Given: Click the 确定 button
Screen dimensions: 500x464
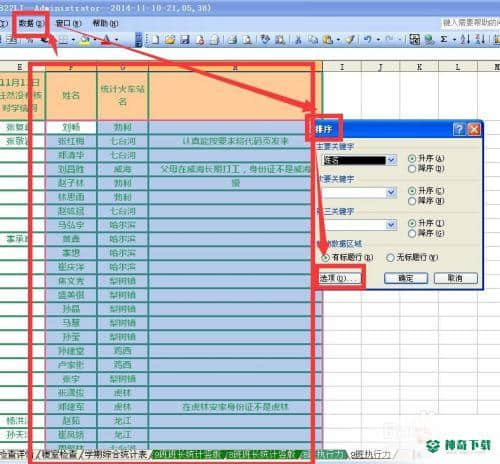Looking at the screenshot, I should click(x=406, y=278).
